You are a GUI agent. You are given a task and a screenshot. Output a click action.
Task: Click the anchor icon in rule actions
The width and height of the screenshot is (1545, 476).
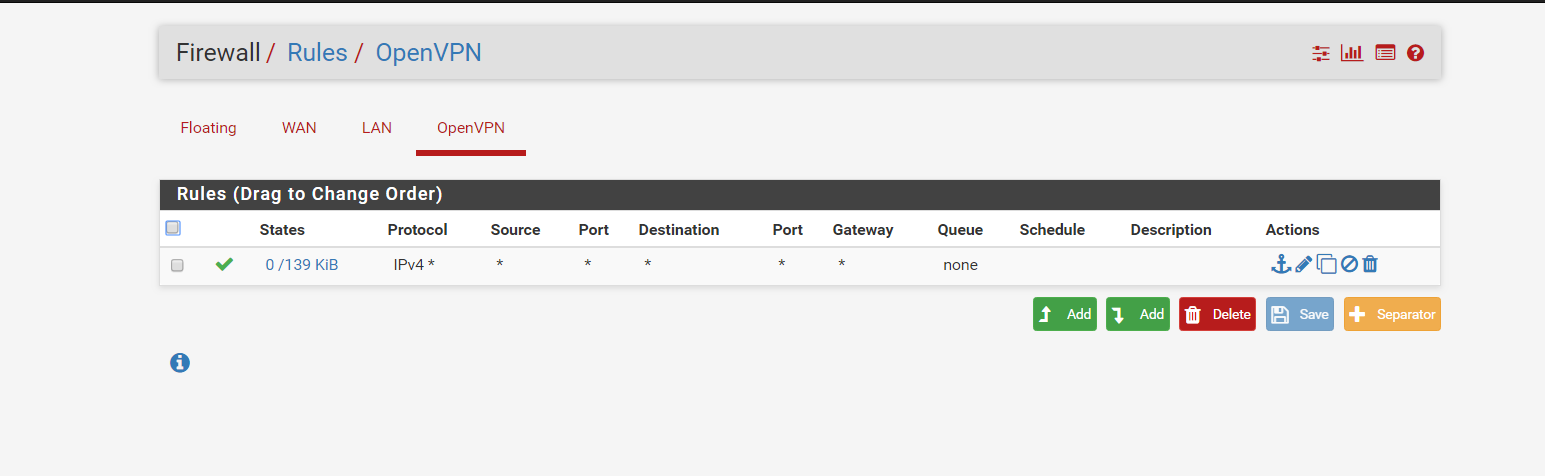(x=1280, y=264)
